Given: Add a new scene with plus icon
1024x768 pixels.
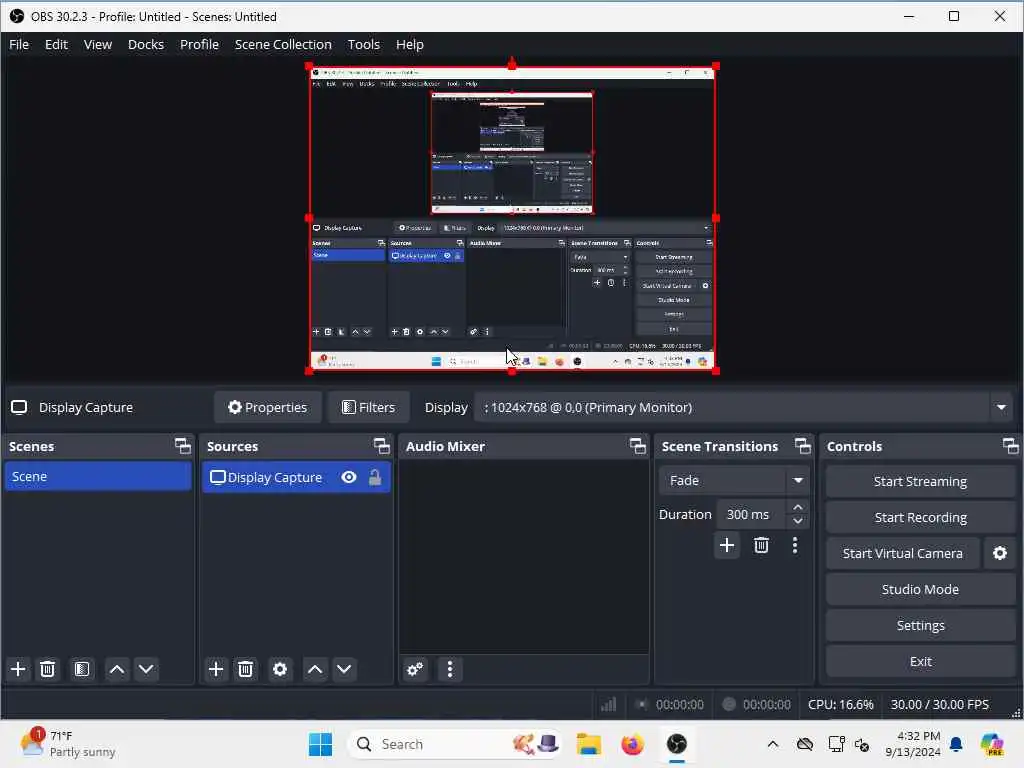Looking at the screenshot, I should pos(18,669).
